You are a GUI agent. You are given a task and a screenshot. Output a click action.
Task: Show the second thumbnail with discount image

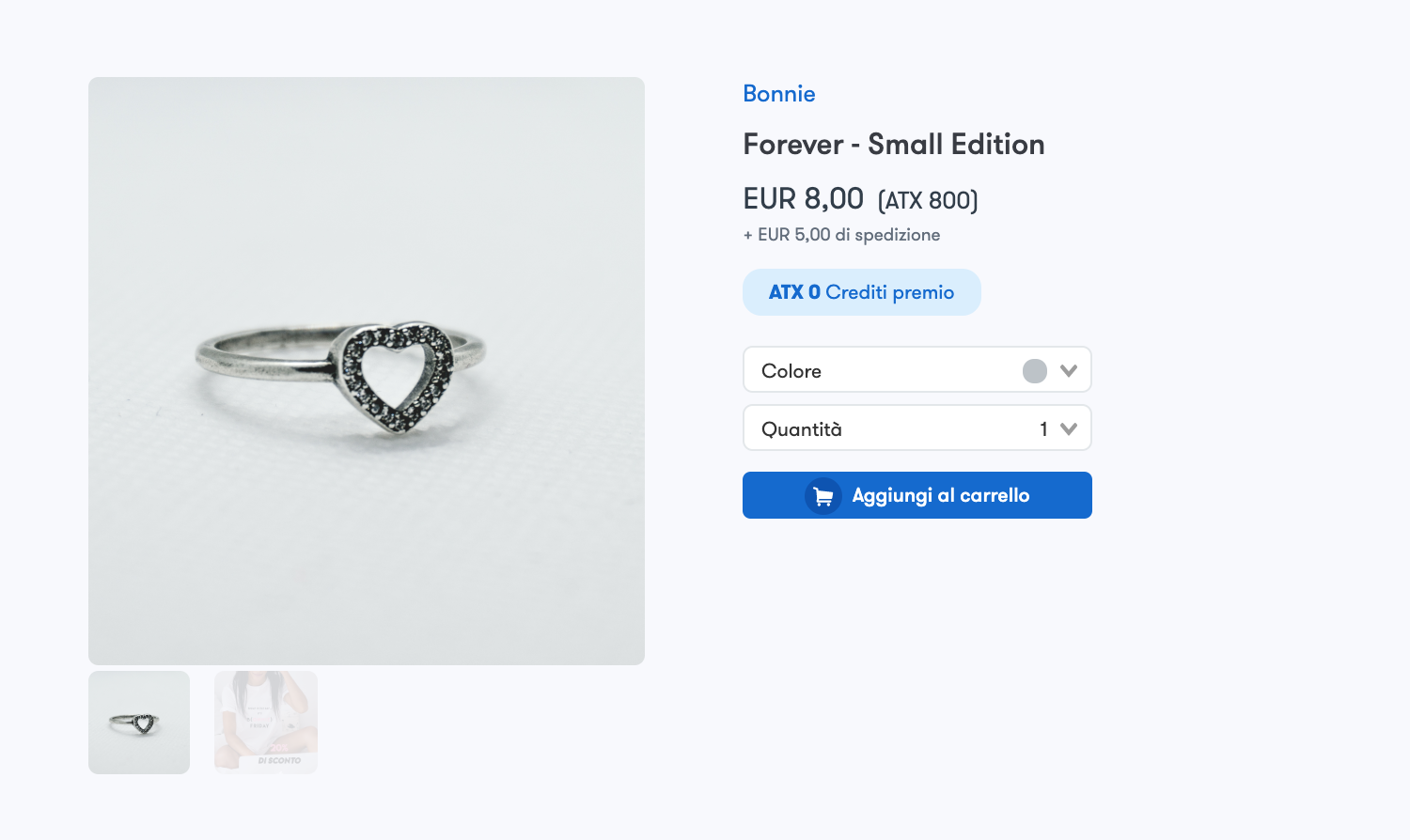[266, 723]
